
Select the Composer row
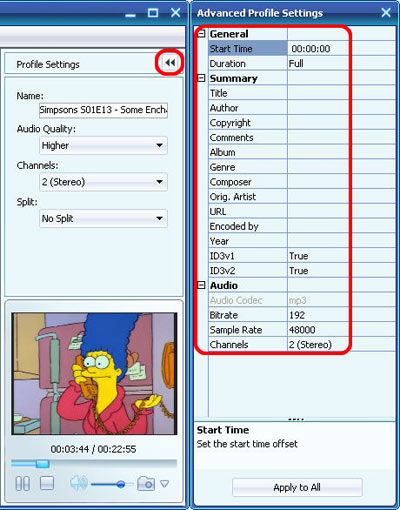click(302, 182)
